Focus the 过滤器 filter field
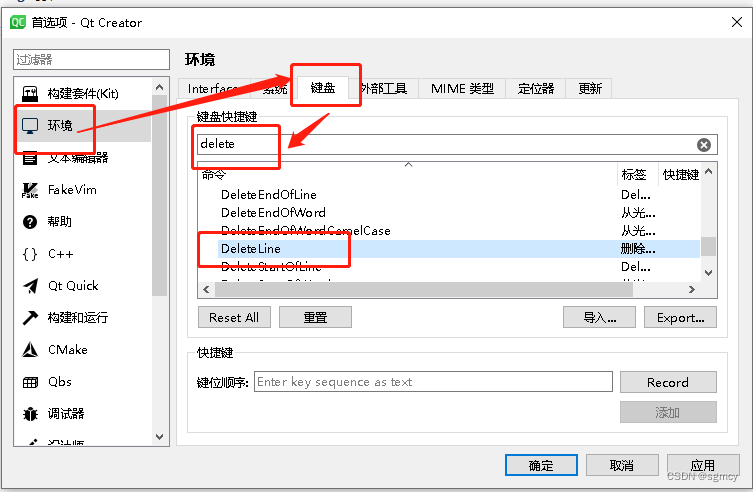Viewport: 753px width, 492px height. click(x=91, y=60)
